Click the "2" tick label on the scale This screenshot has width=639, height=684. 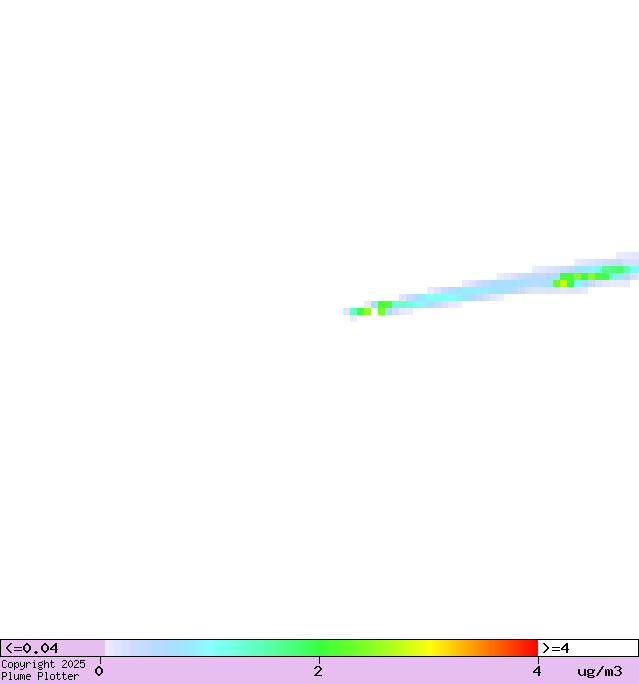(318, 671)
